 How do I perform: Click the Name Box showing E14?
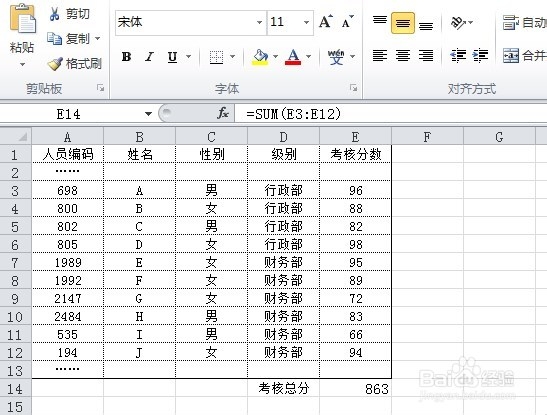(x=69, y=114)
